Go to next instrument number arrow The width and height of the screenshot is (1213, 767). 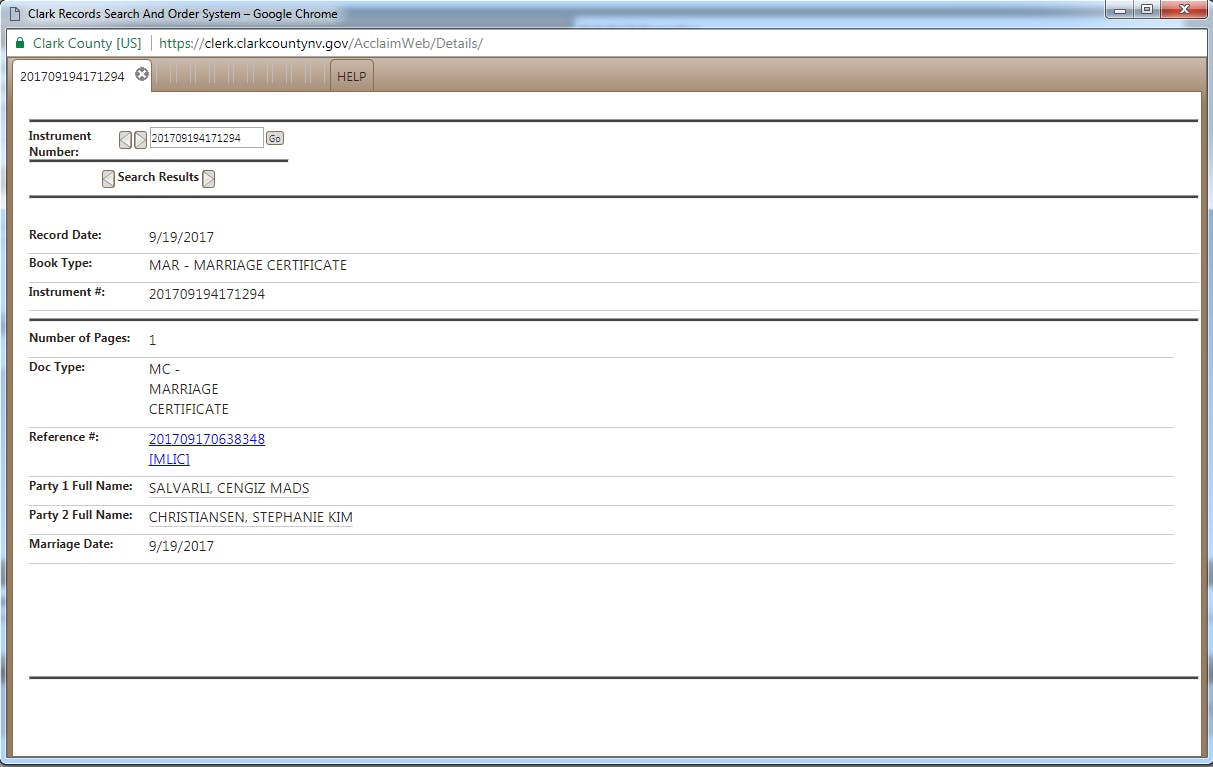[140, 139]
